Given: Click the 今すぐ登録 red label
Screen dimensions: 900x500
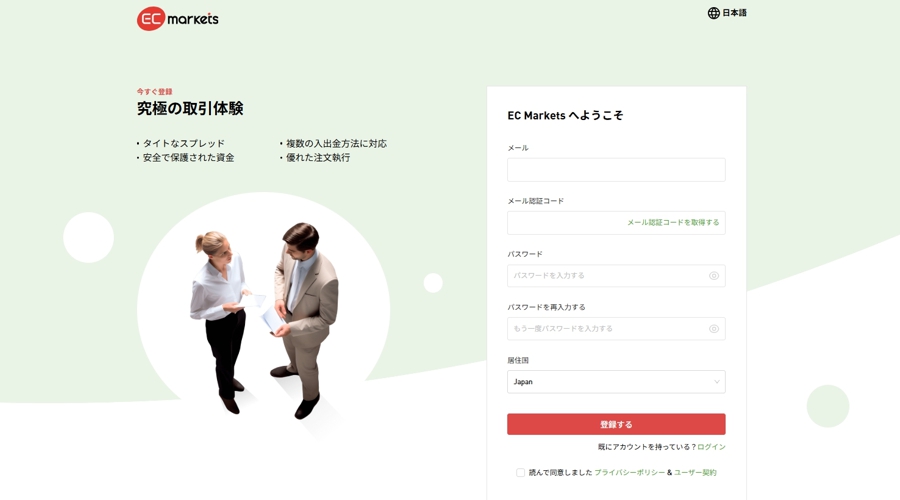Looking at the screenshot, I should (x=154, y=91).
